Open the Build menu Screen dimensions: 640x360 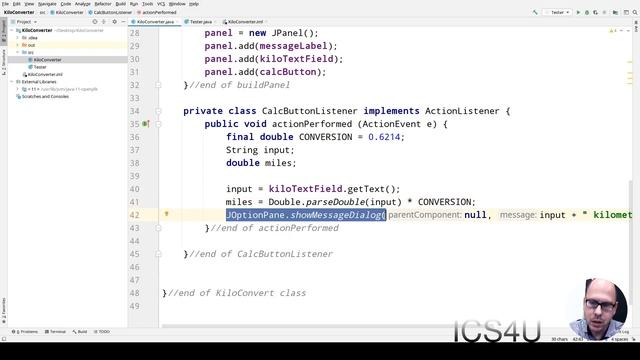(120, 4)
